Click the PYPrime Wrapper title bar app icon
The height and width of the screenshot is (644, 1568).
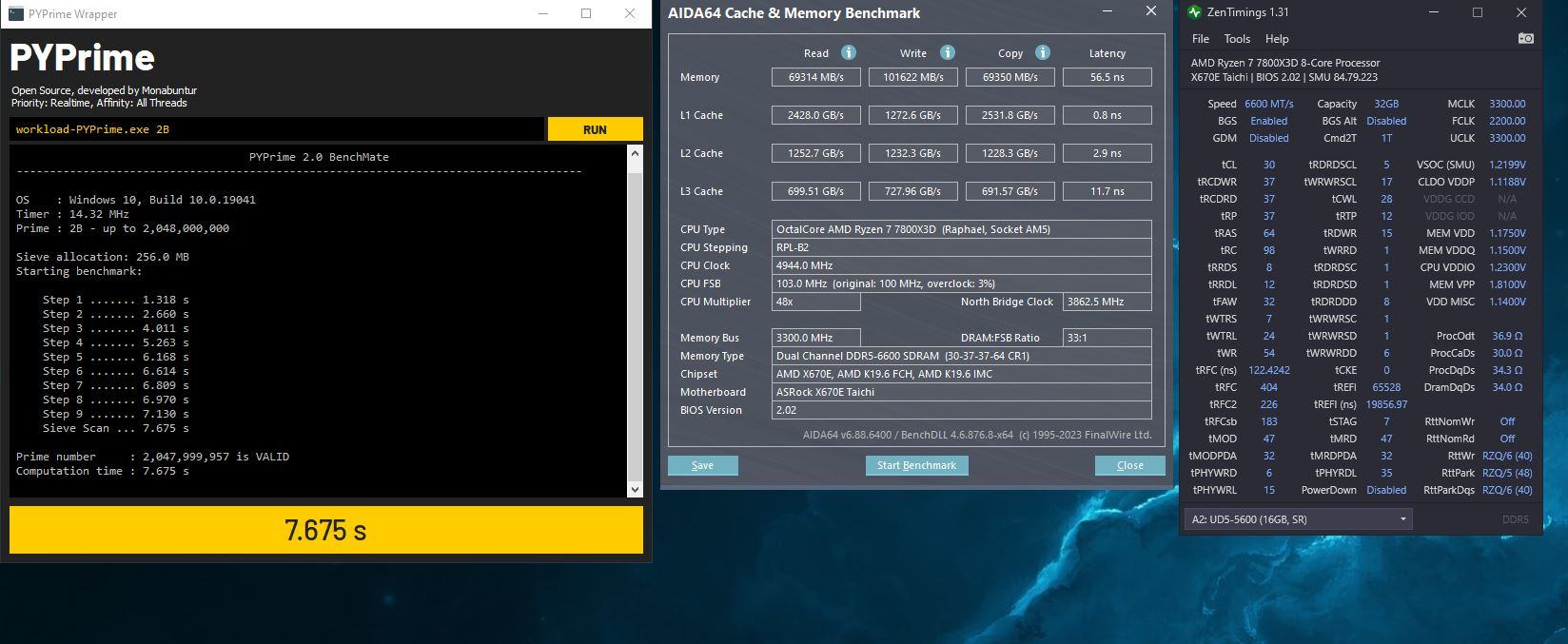point(16,14)
